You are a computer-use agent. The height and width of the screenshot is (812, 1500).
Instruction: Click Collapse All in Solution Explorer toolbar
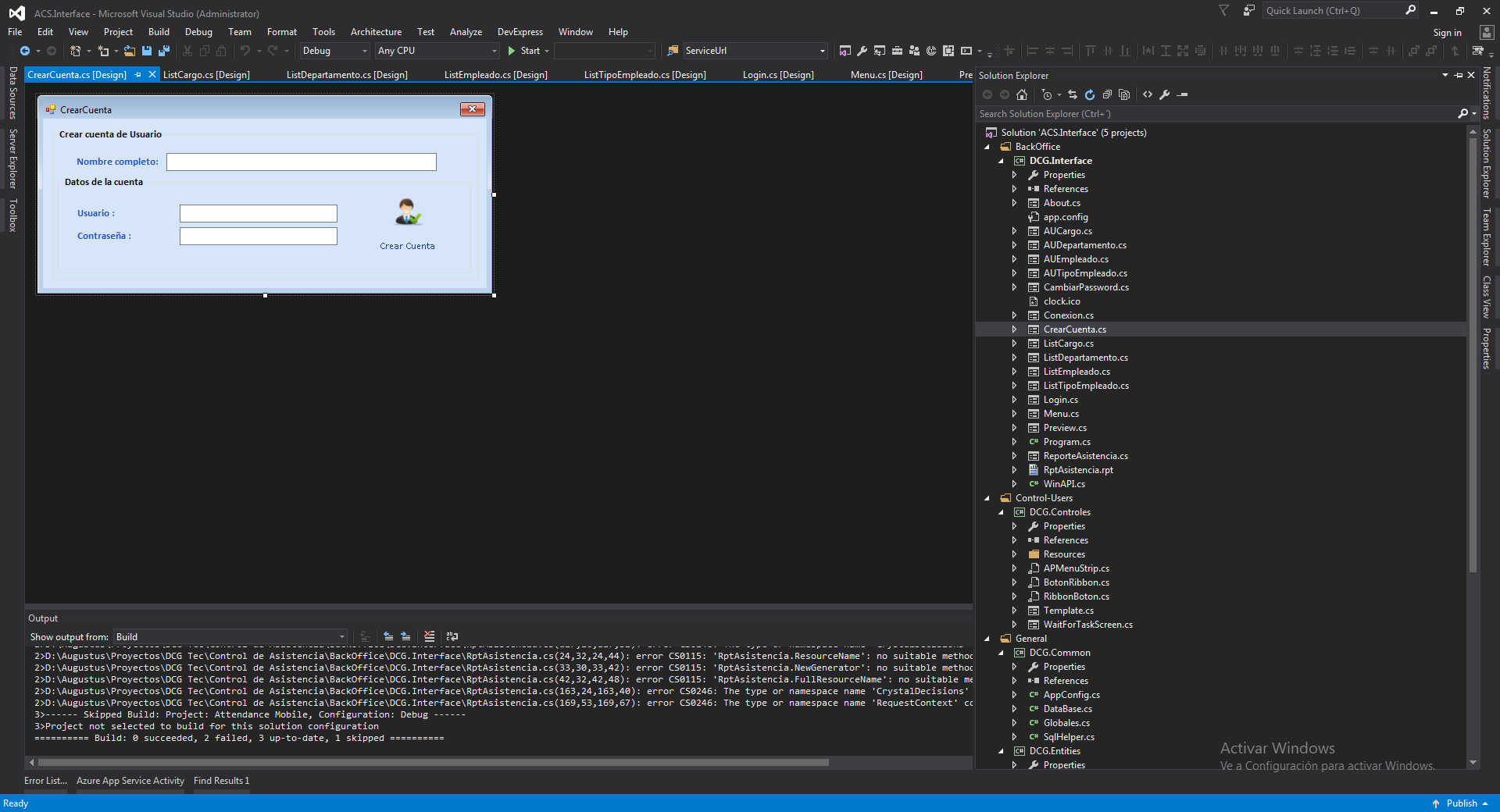tap(1107, 94)
